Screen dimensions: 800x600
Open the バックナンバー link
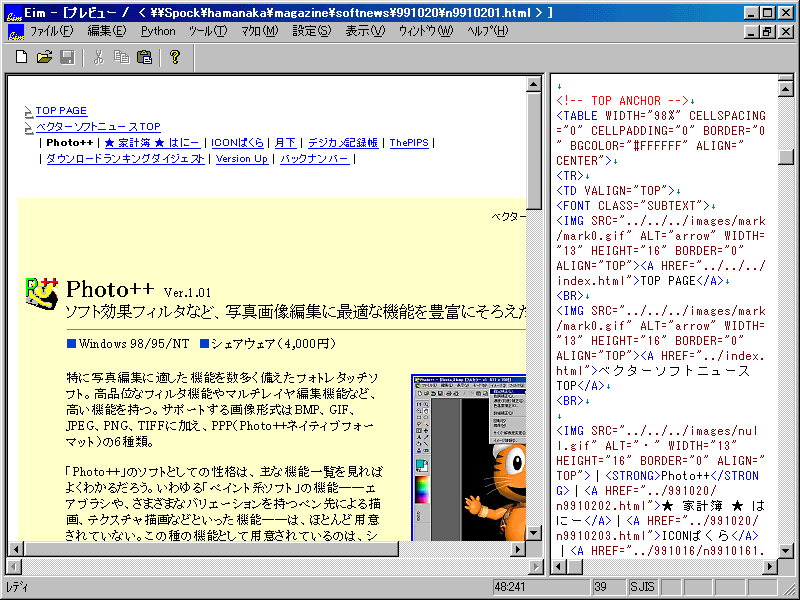point(314,159)
